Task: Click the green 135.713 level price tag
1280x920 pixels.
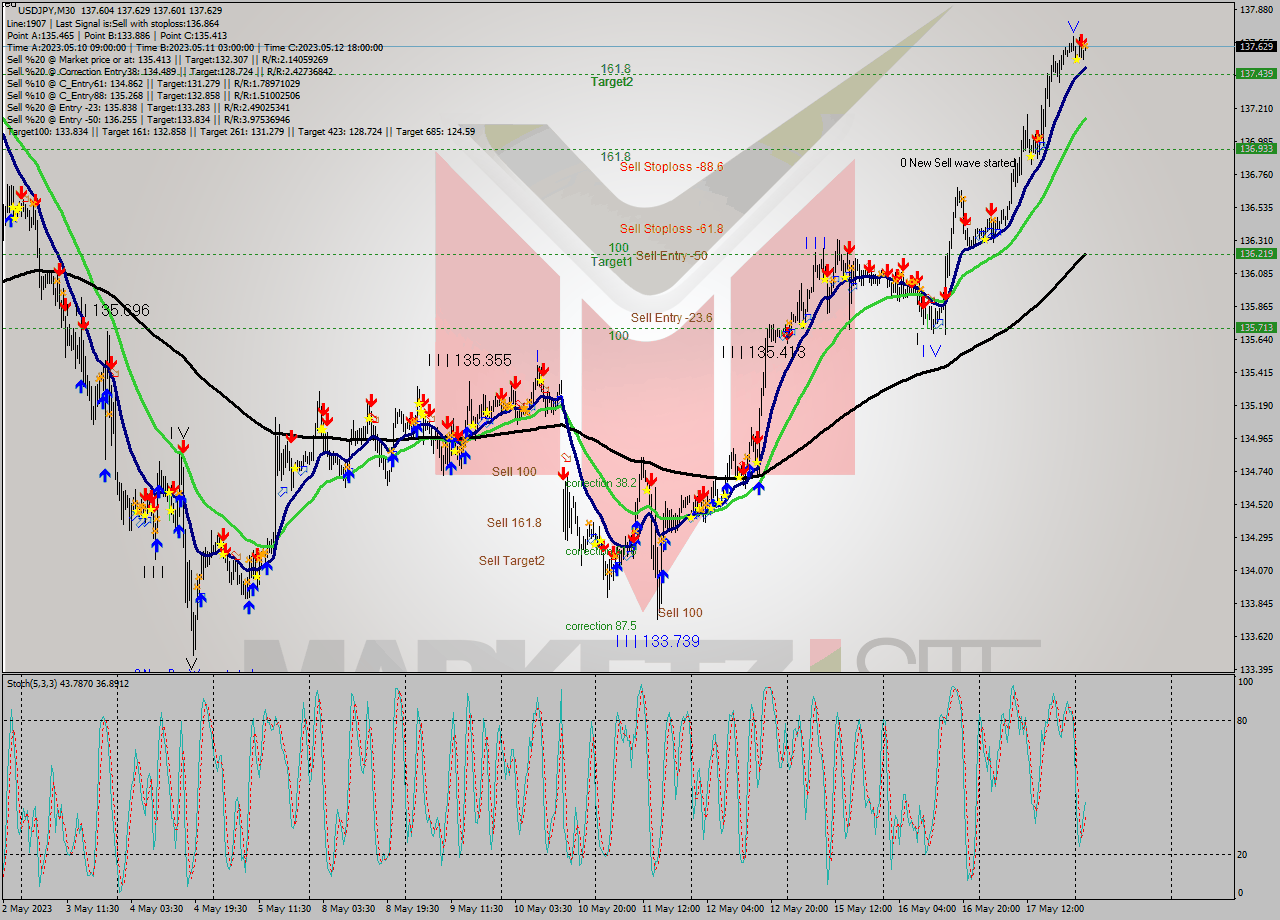Action: click(1256, 327)
